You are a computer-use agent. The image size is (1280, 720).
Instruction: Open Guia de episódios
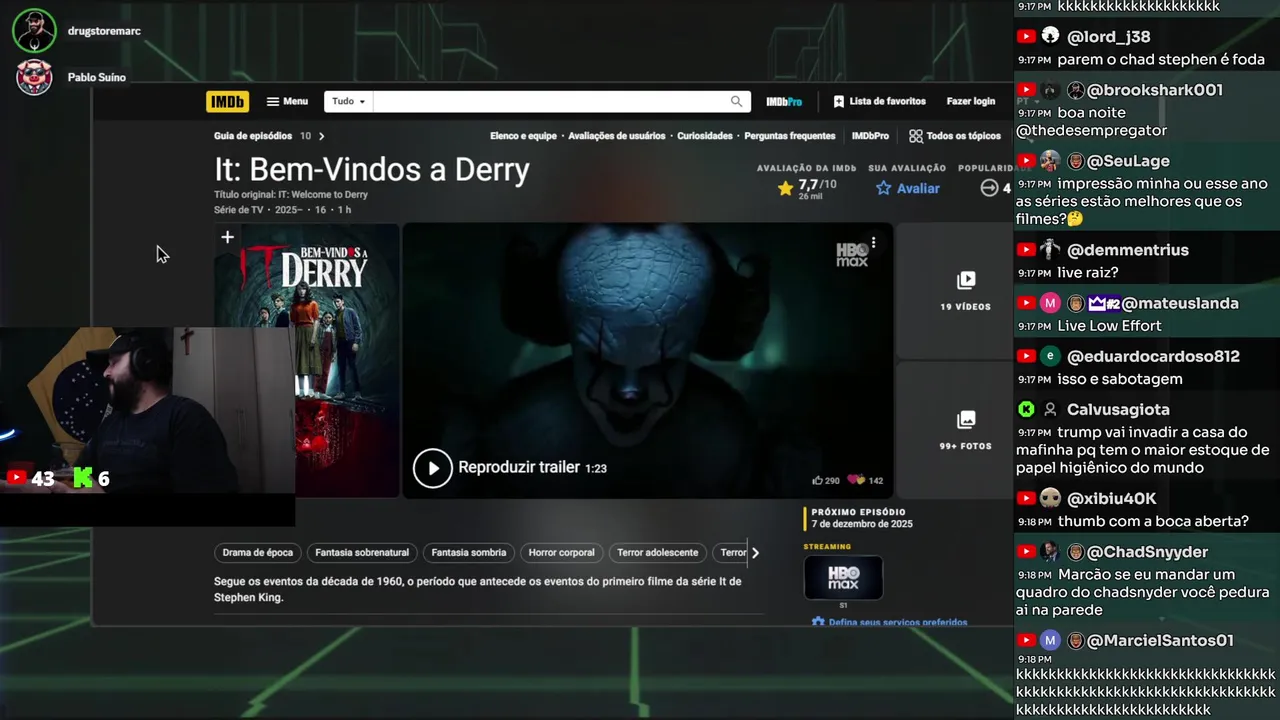pos(253,136)
